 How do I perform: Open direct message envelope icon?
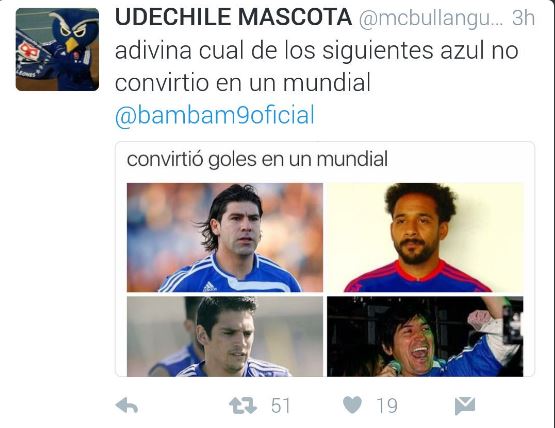[x=465, y=406]
